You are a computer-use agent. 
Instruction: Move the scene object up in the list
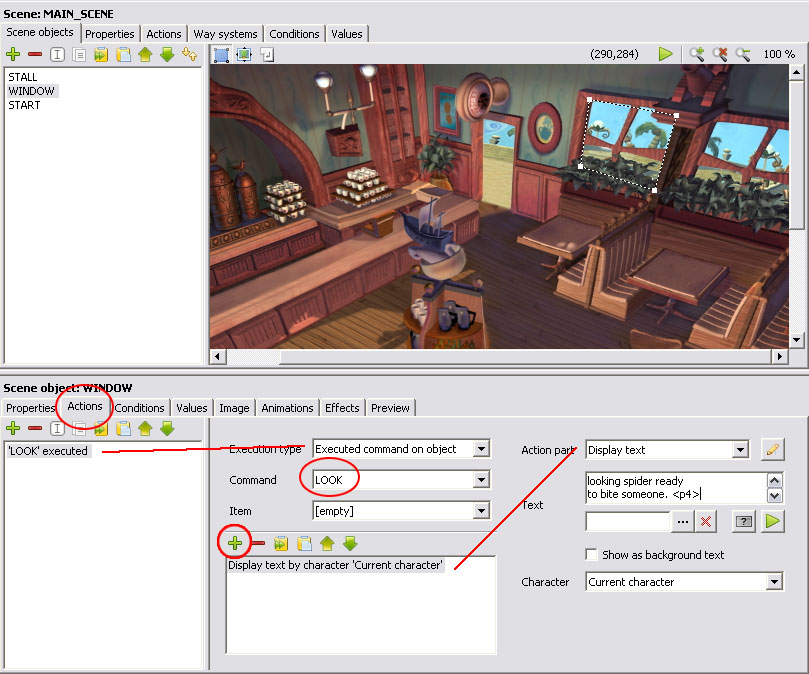coord(145,54)
